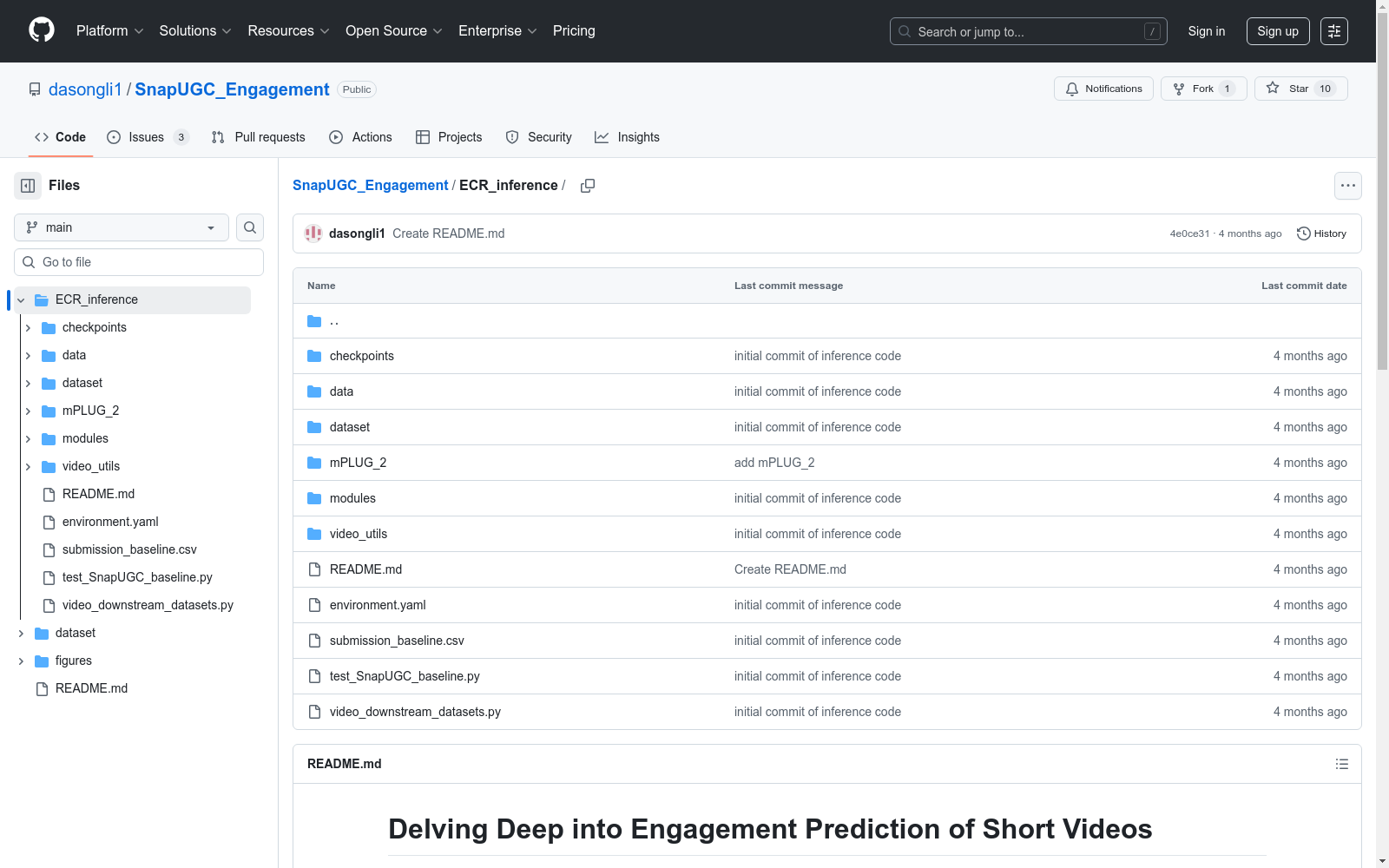The width and height of the screenshot is (1389, 868).
Task: Click README.md file icon in file table
Action: coord(314,569)
